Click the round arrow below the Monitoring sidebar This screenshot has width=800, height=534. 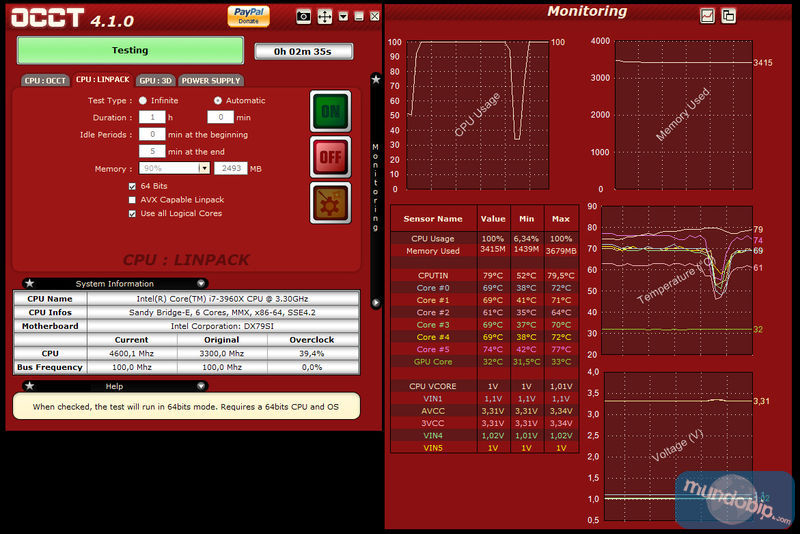point(376,302)
